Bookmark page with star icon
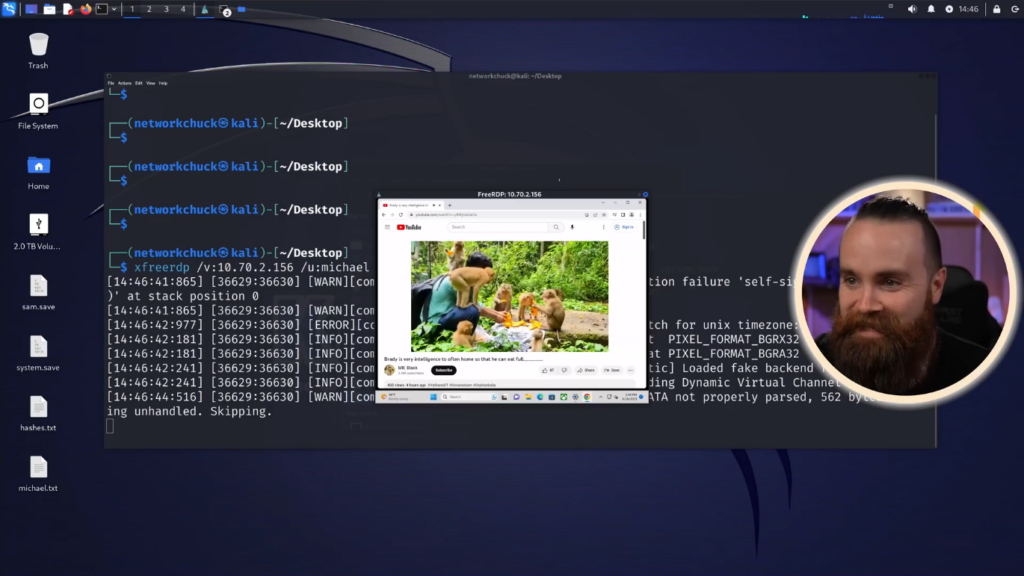This screenshot has height=576, width=1024. click(x=603, y=215)
